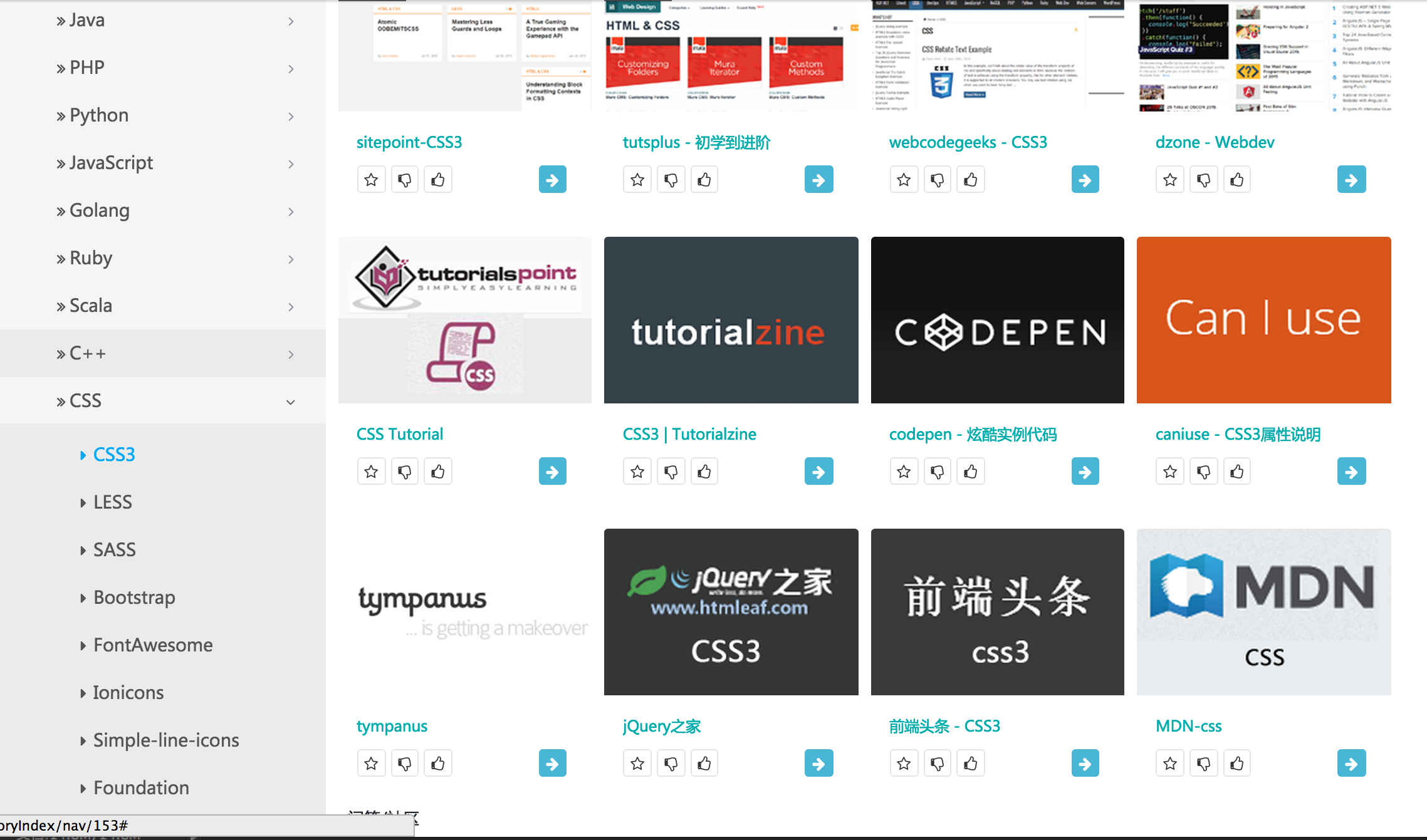
Task: Thumbs-down the caniuse card
Action: click(x=1204, y=472)
